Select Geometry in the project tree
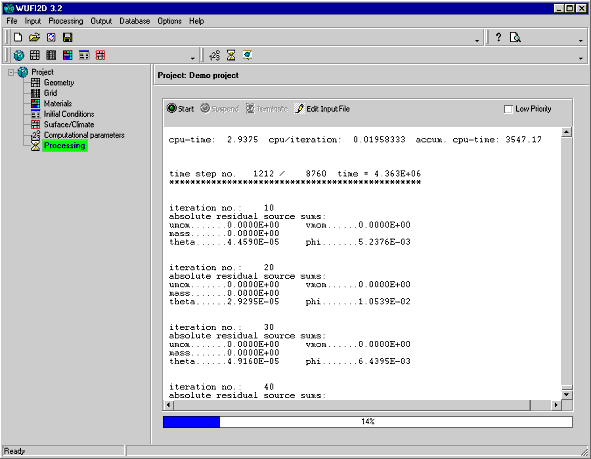Image resolution: width=591 pixels, height=459 pixels. click(58, 83)
